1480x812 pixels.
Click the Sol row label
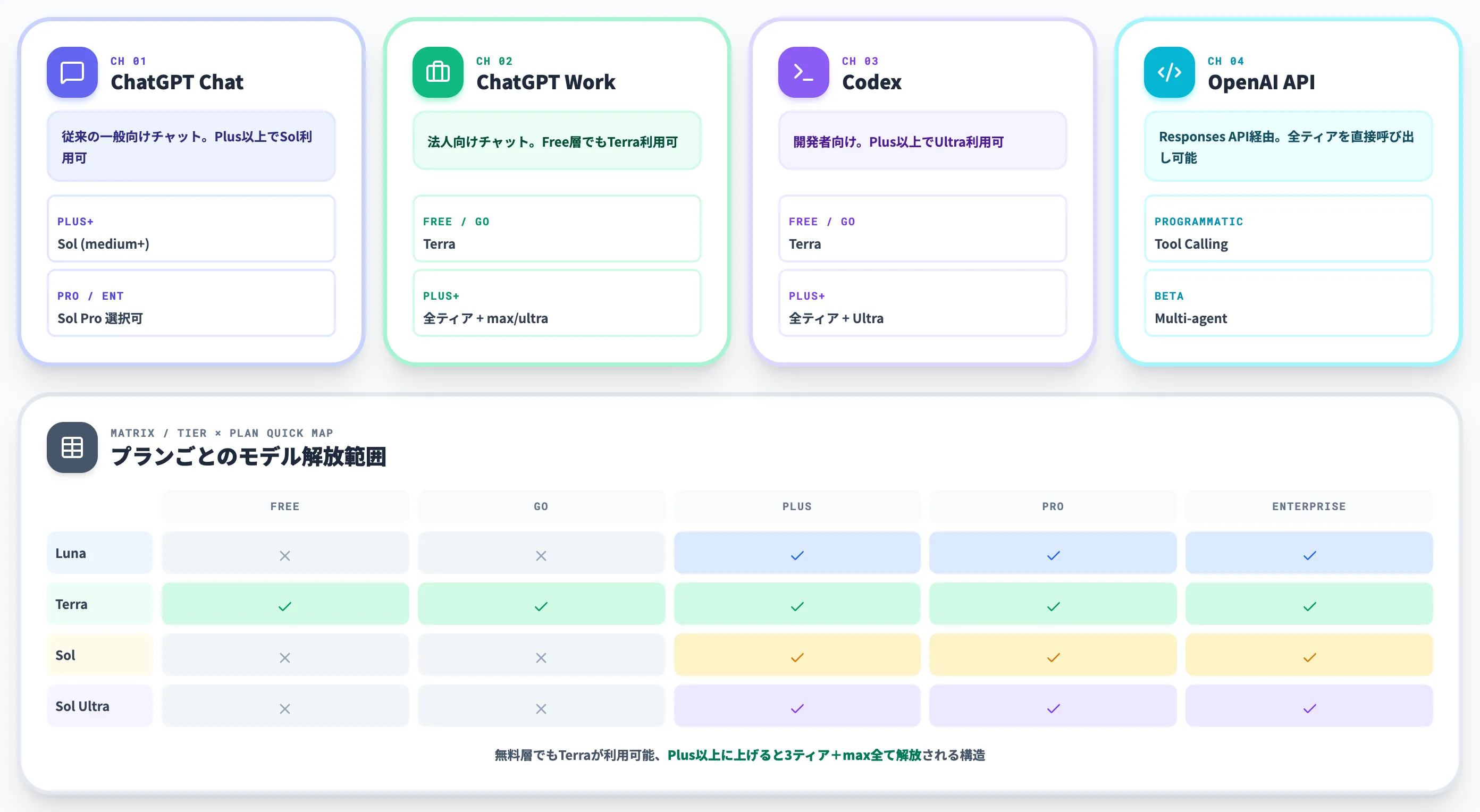(x=99, y=655)
